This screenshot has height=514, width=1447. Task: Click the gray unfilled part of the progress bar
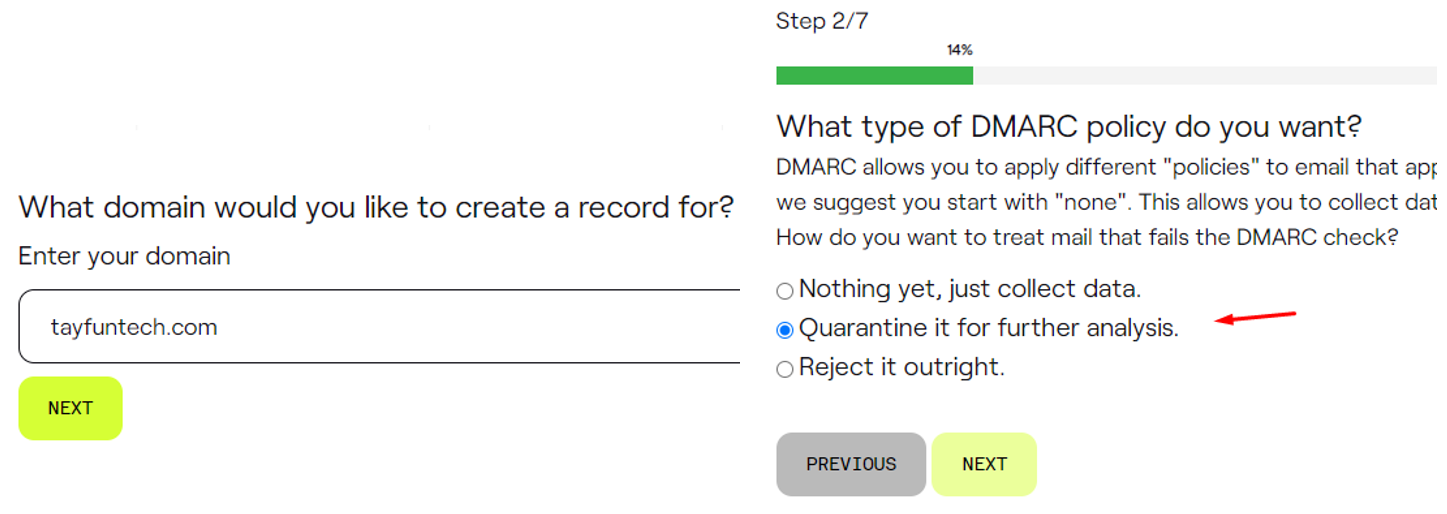pyautogui.click(x=1200, y=76)
